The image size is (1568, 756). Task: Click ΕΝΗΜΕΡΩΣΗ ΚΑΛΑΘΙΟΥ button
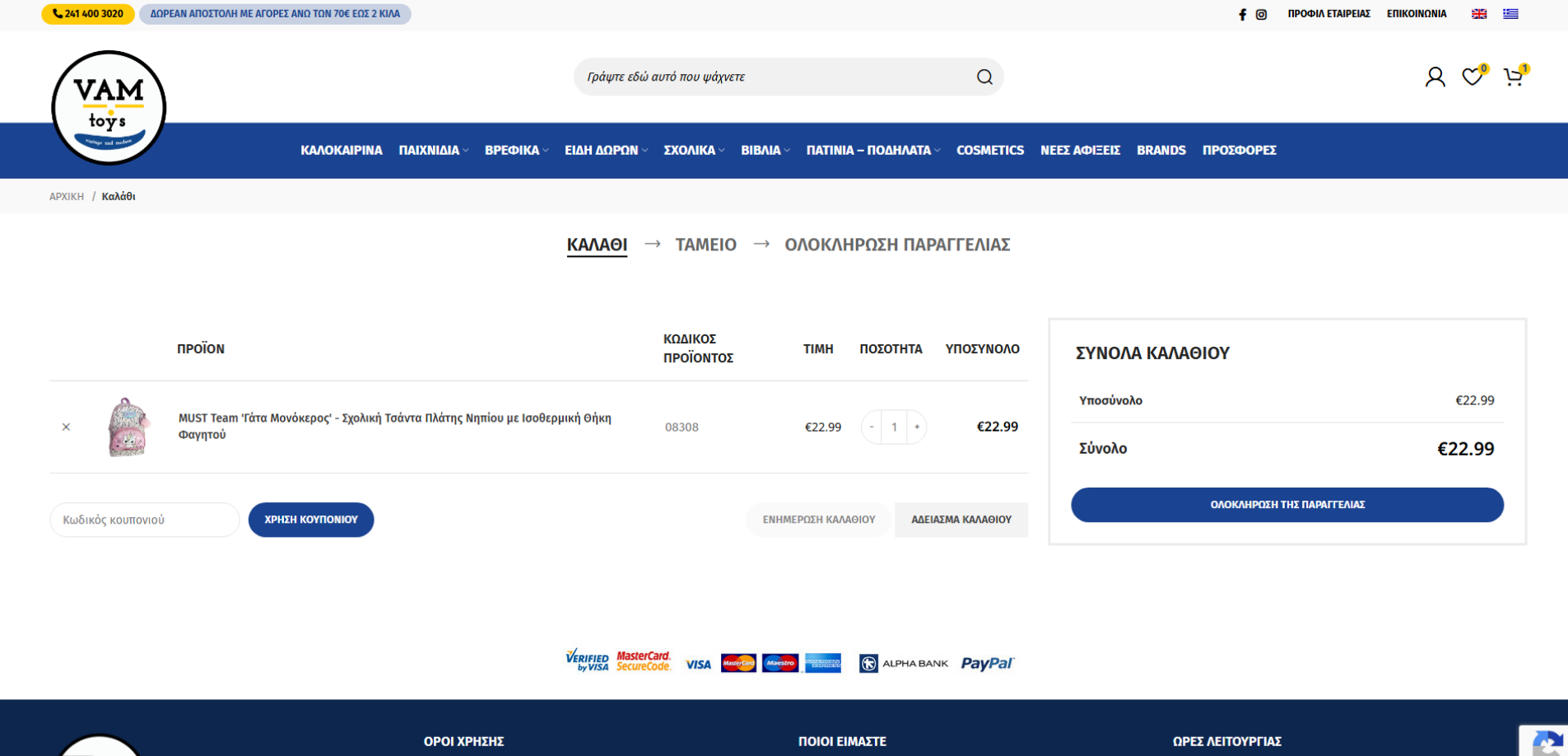coord(819,520)
